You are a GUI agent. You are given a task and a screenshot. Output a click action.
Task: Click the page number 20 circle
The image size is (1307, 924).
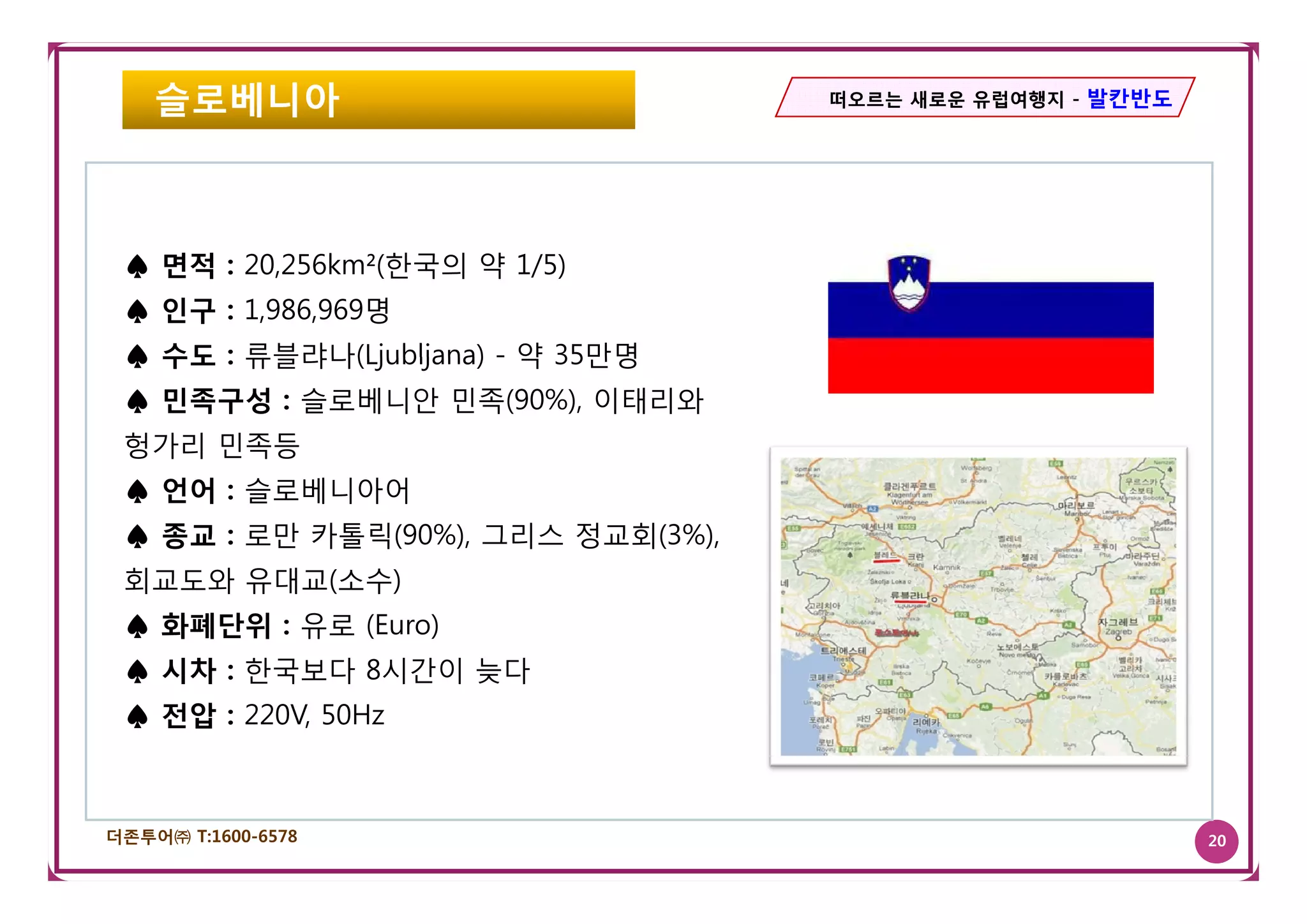coord(1216,841)
